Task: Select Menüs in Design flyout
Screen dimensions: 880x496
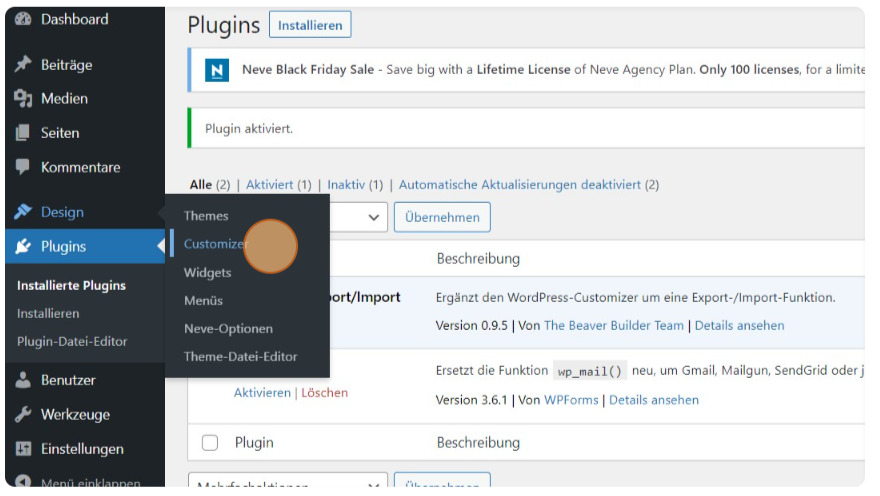Action: (203, 301)
